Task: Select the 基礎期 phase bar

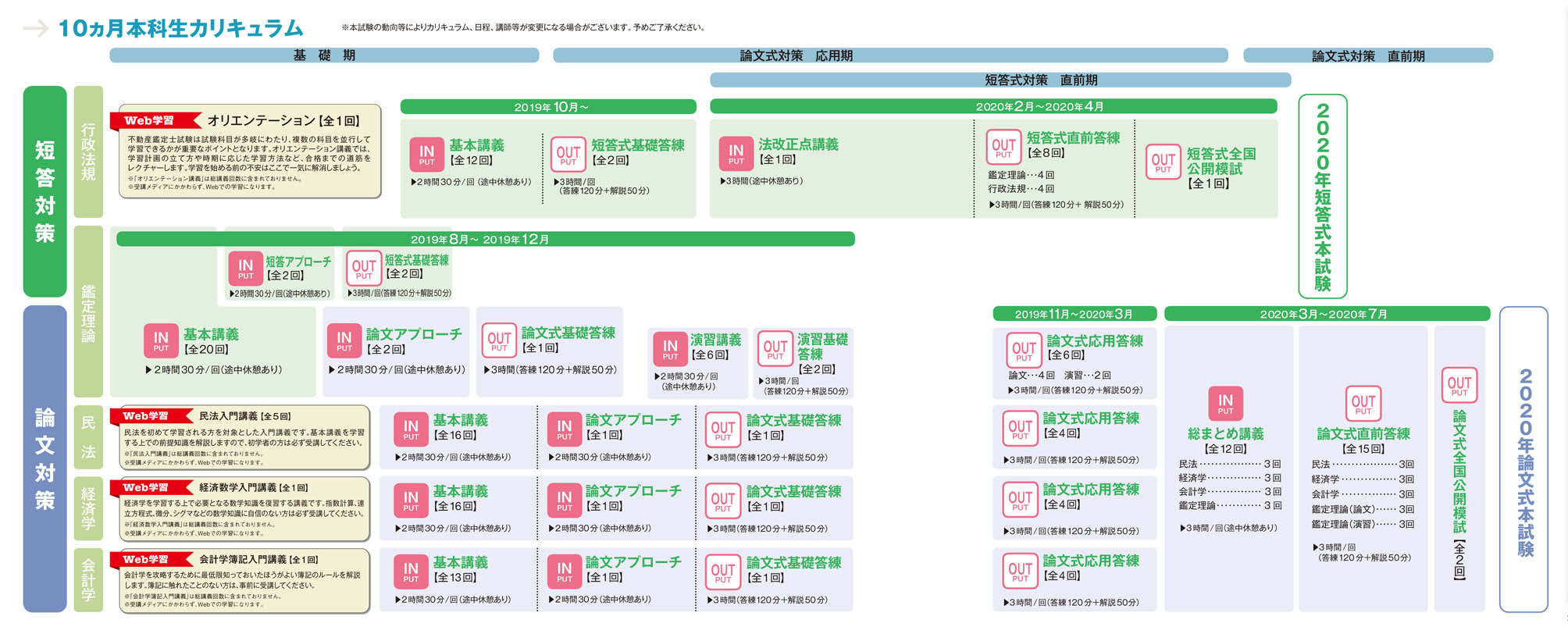Action: pyautogui.click(x=324, y=55)
